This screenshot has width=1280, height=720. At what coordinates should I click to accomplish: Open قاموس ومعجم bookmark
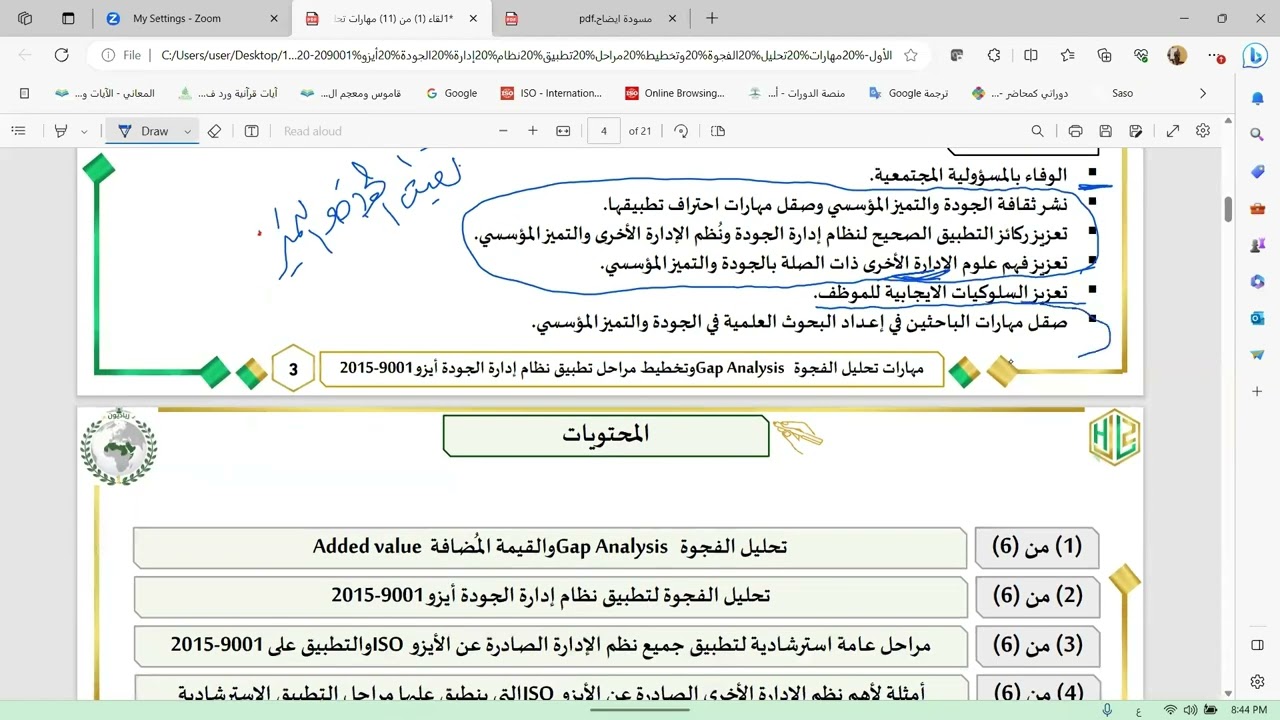tap(351, 93)
